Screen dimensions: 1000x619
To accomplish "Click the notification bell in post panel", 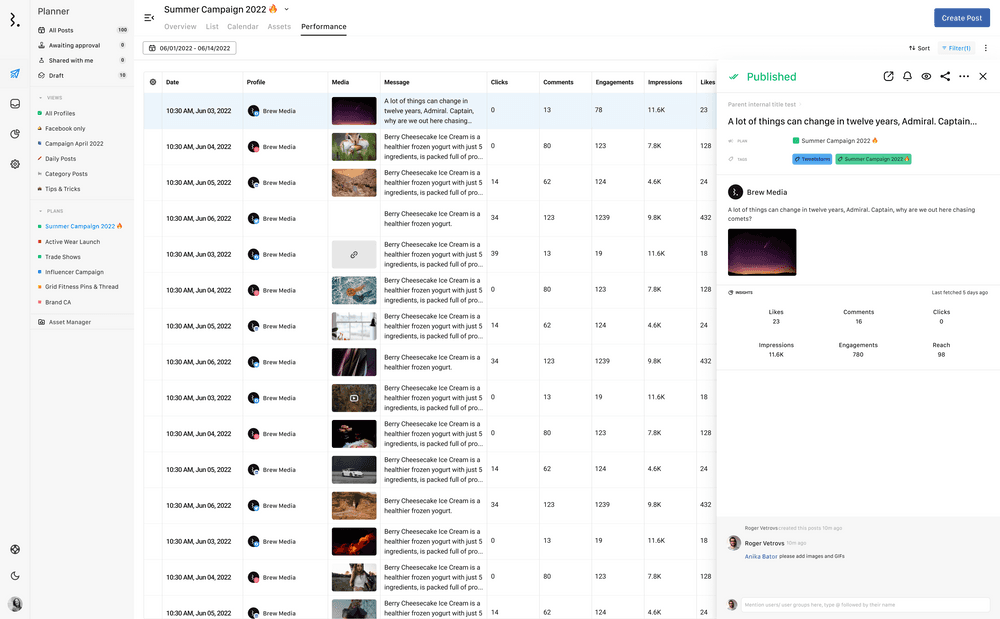I will (x=907, y=76).
